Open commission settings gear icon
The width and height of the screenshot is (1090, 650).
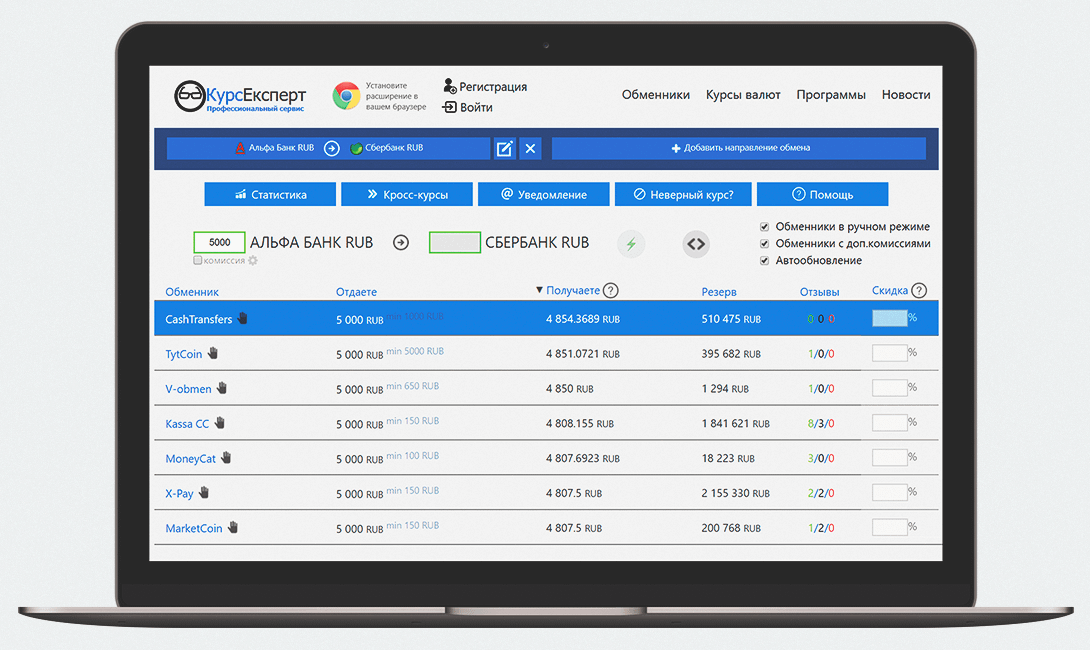(253, 261)
